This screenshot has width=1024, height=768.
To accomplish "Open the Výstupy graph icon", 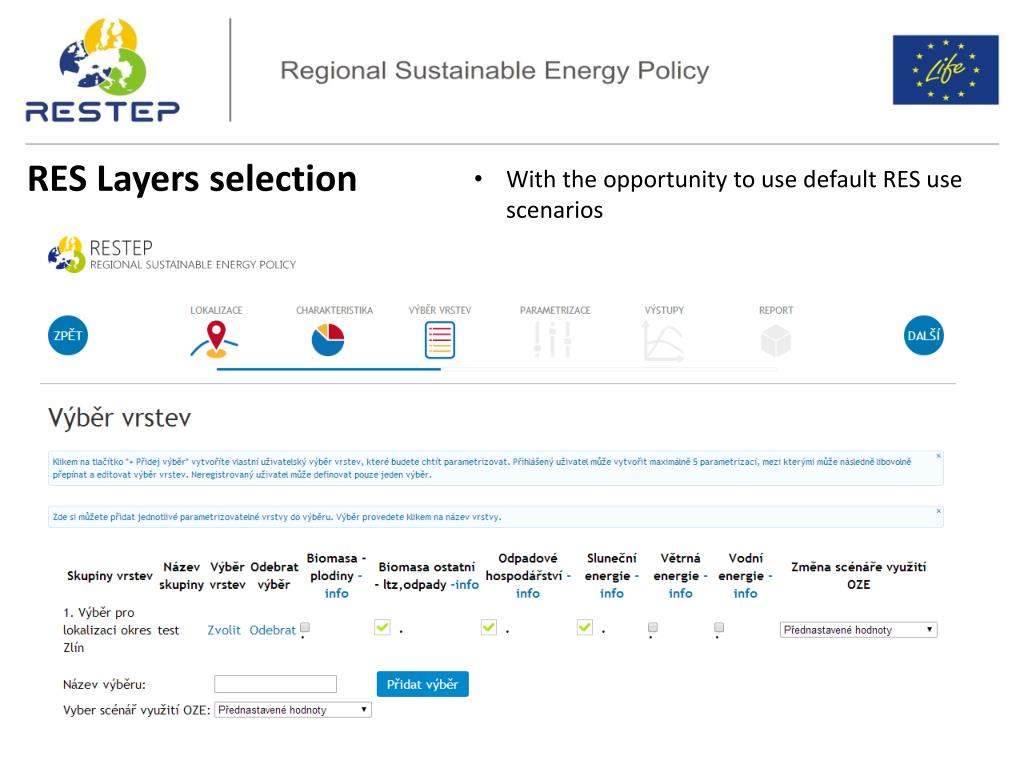I will click(663, 341).
